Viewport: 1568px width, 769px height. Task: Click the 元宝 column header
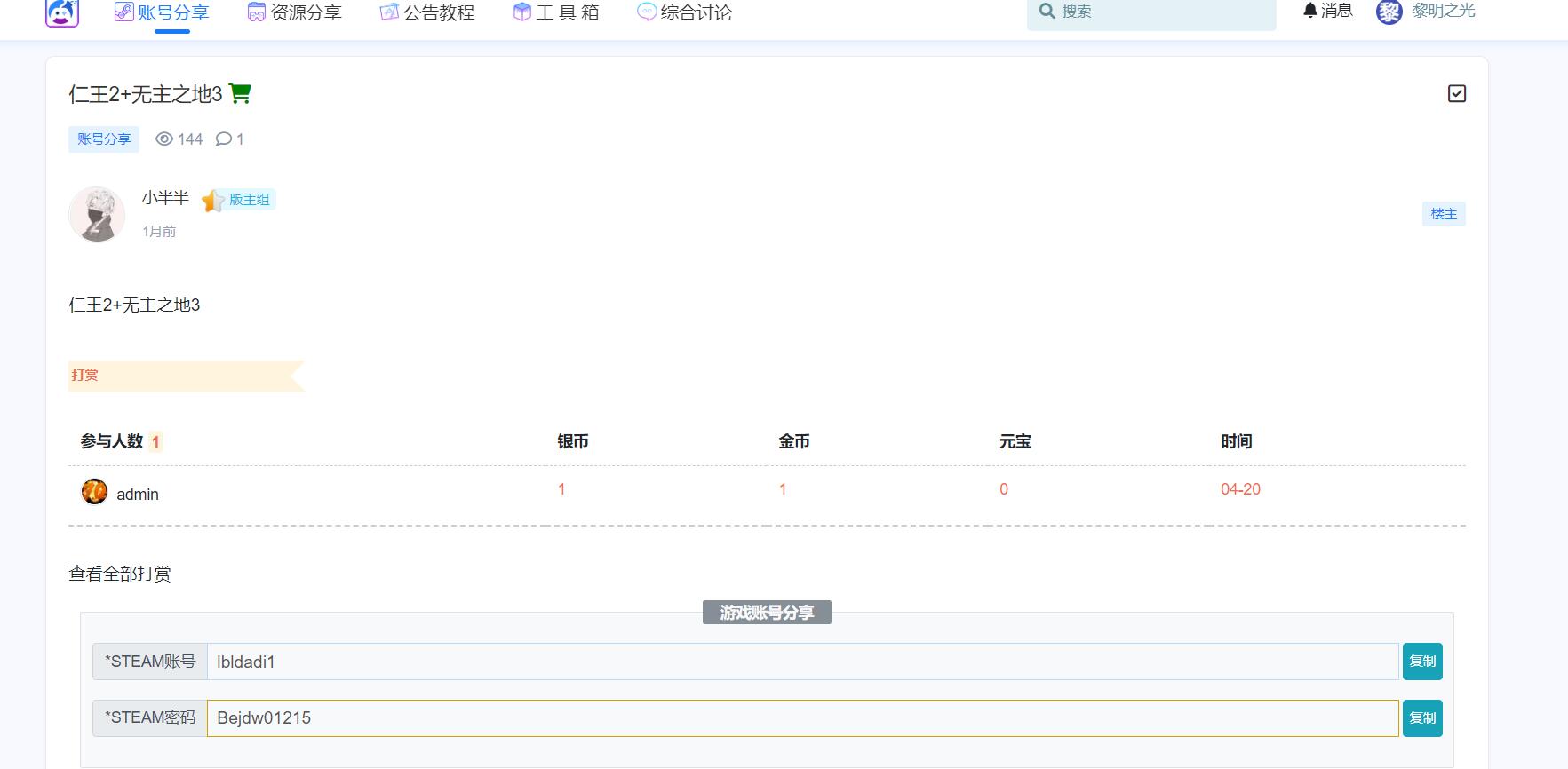1015,441
